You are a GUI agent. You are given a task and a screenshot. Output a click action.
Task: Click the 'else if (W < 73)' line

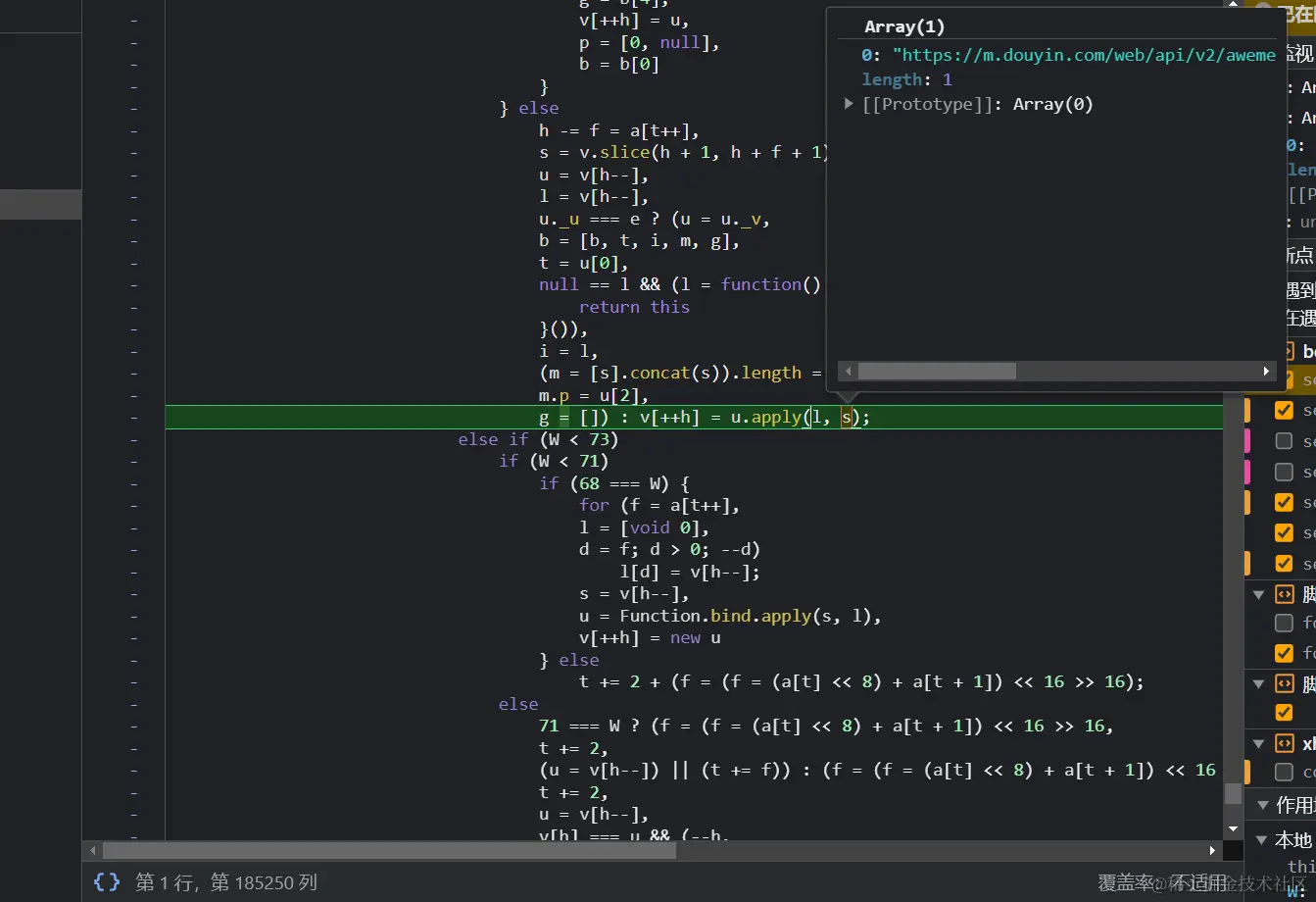[x=538, y=439]
